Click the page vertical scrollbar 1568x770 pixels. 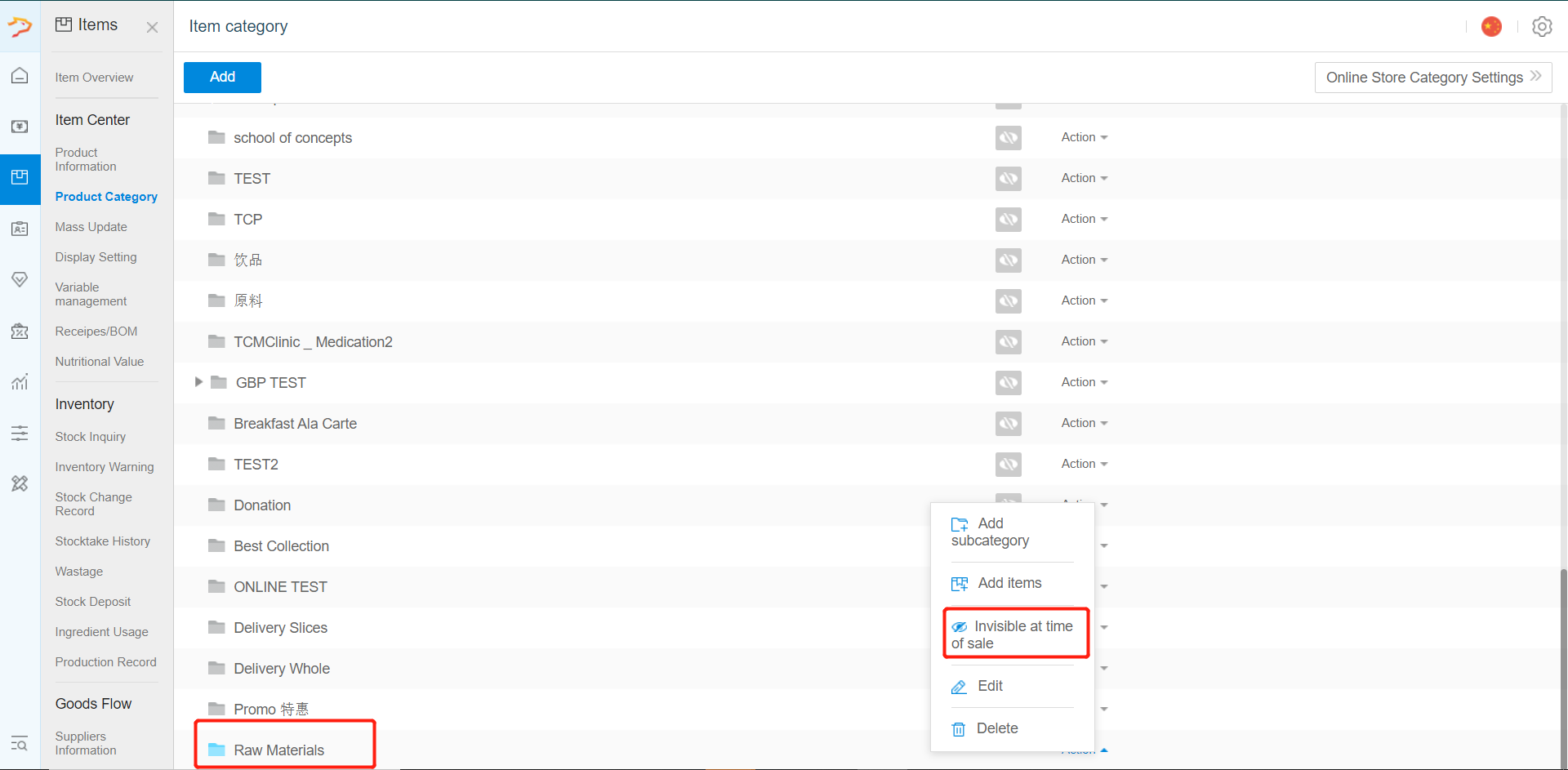click(1563, 670)
